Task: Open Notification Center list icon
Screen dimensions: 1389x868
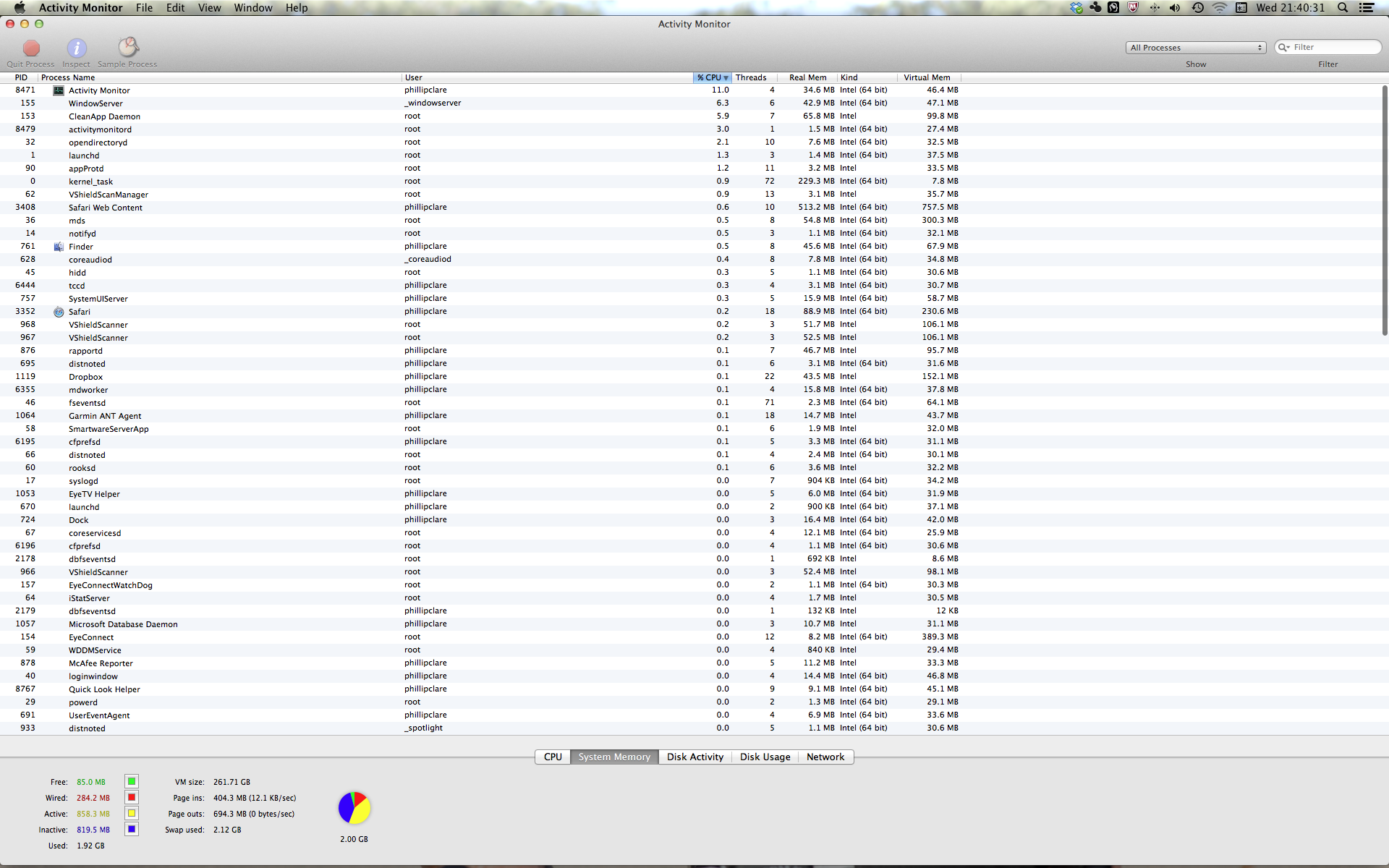Action: coord(1367,8)
